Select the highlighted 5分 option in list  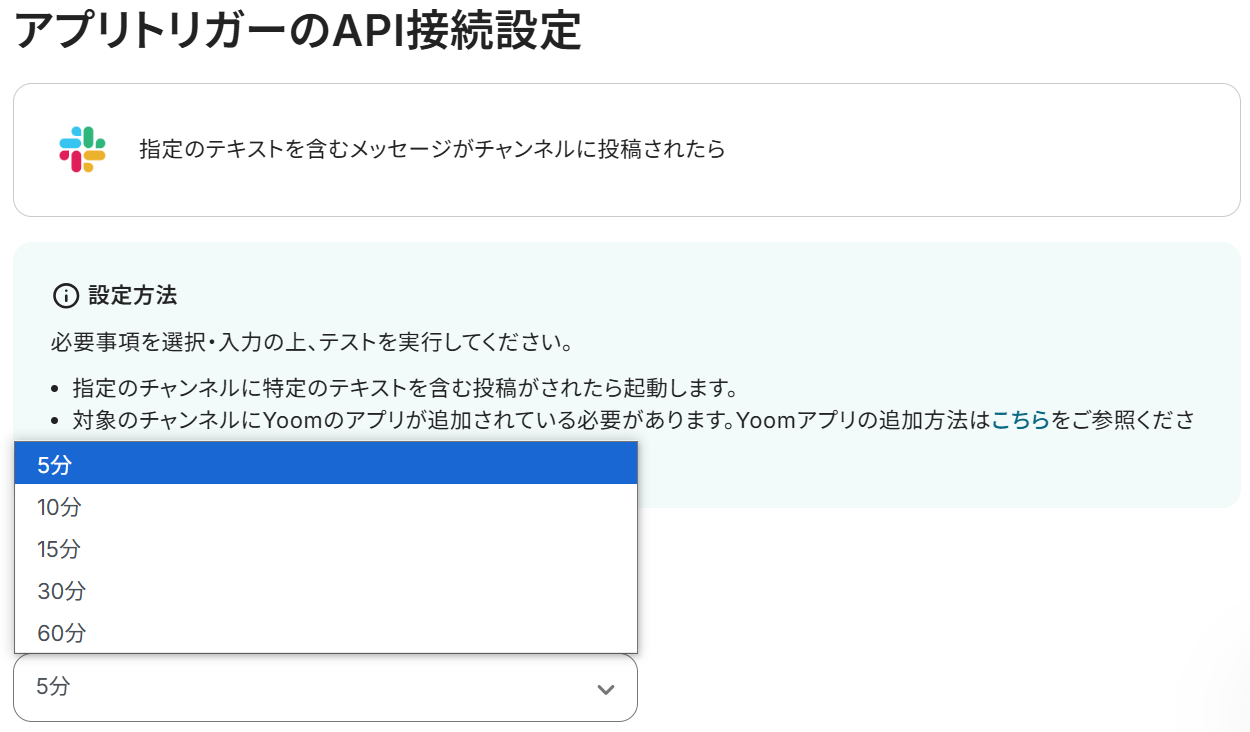pyautogui.click(x=325, y=464)
